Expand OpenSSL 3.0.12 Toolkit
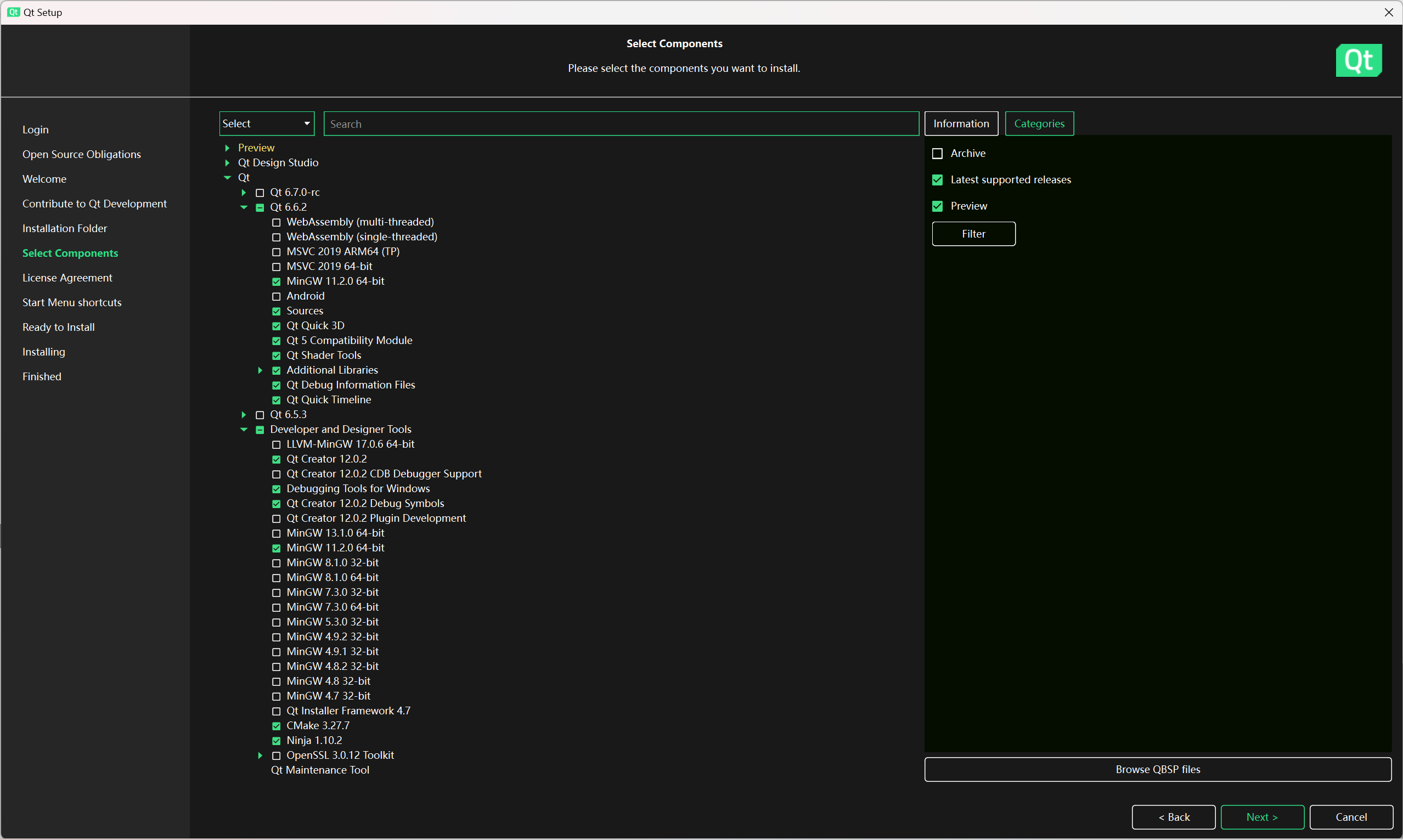The width and height of the screenshot is (1403, 840). [260, 756]
